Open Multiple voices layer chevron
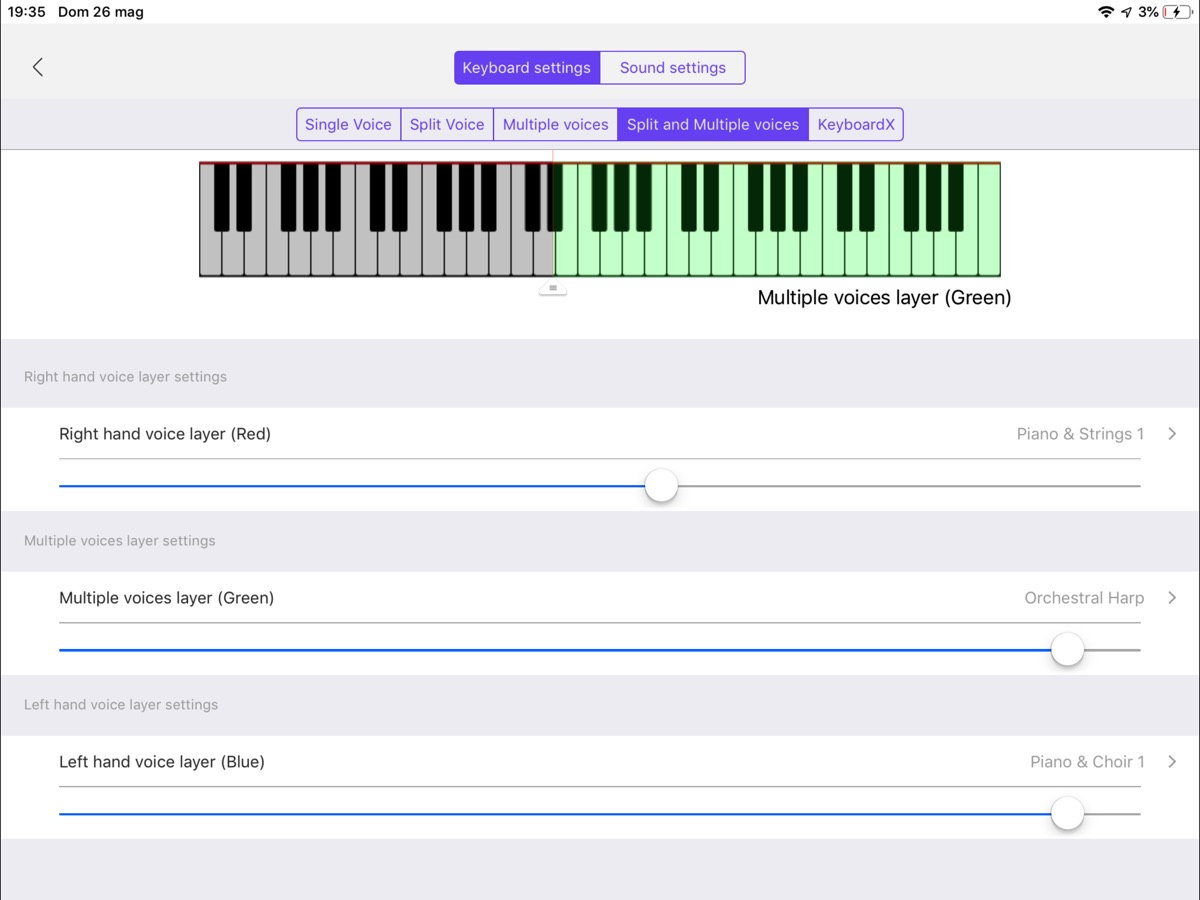 (x=1172, y=598)
